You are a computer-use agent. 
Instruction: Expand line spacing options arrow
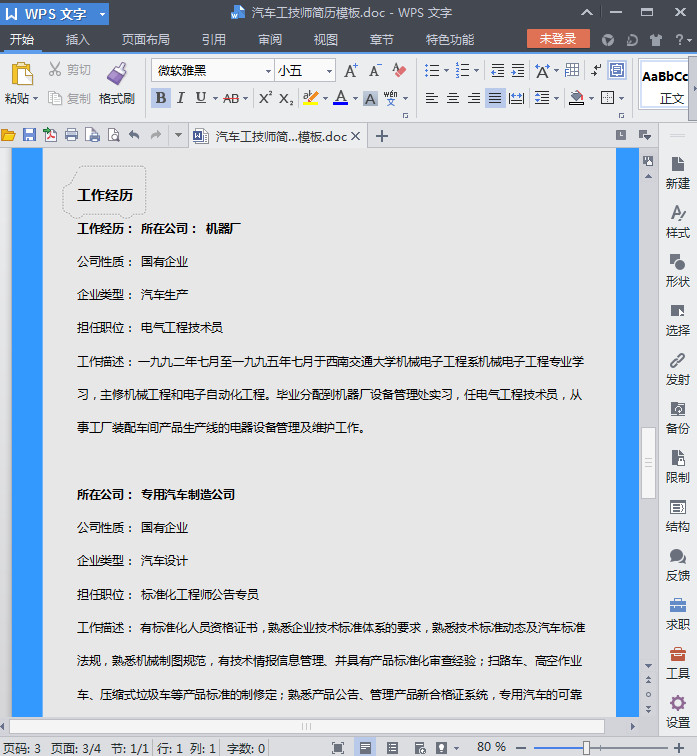click(x=556, y=98)
